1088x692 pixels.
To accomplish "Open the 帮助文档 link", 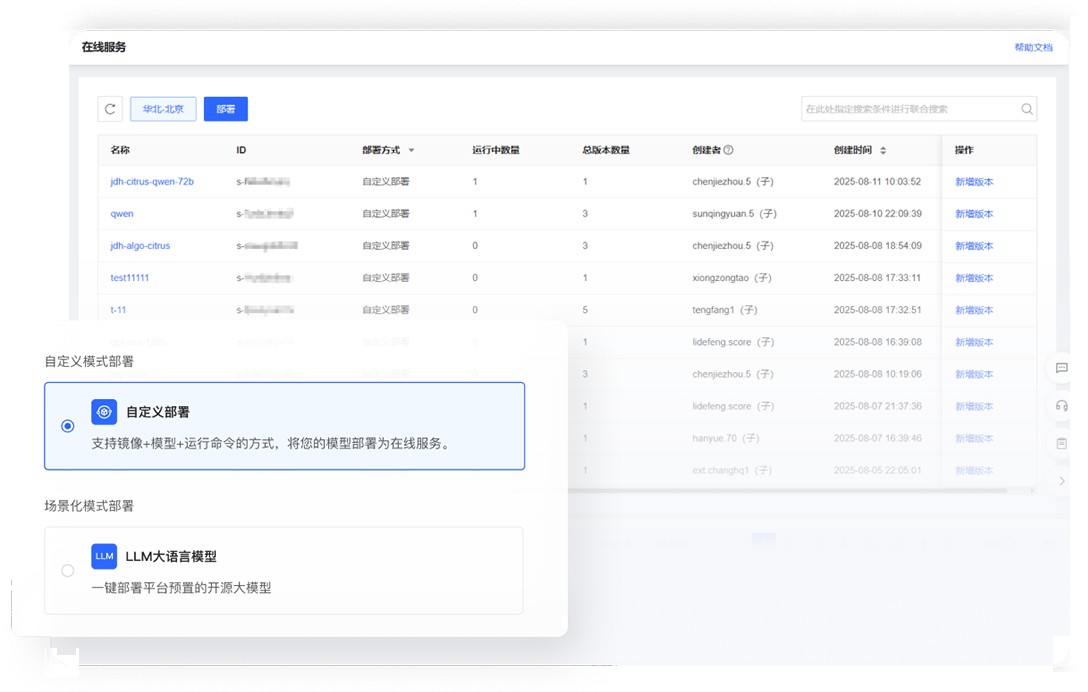I will click(x=1034, y=47).
